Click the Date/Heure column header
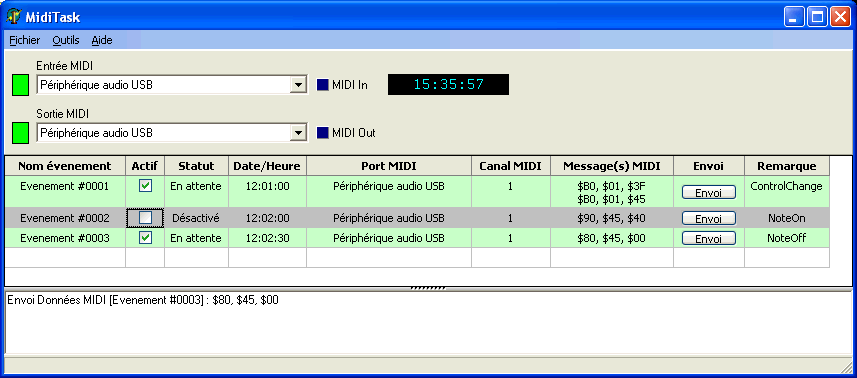This screenshot has height=378, width=857. click(267, 166)
